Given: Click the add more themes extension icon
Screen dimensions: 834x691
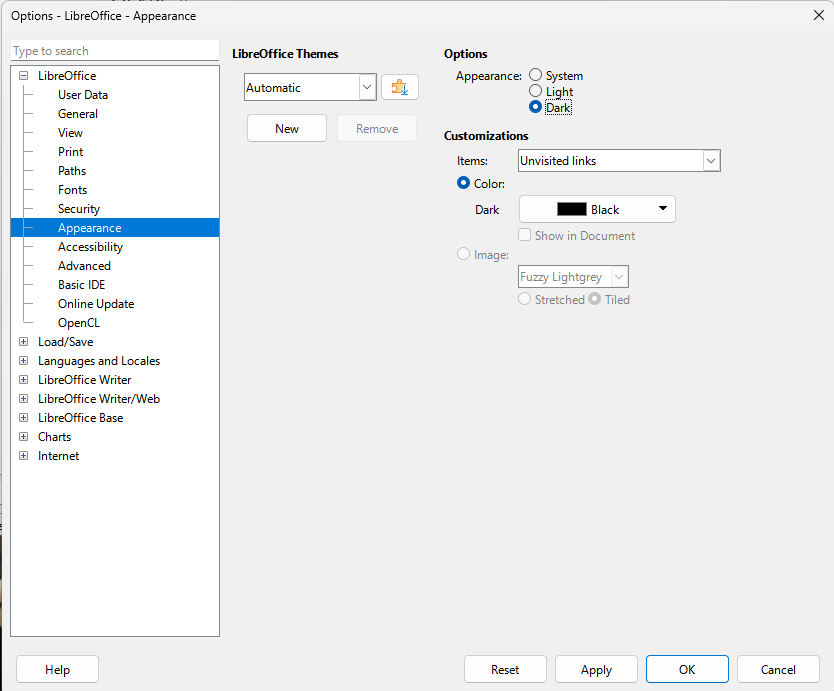Looking at the screenshot, I should pyautogui.click(x=400, y=87).
